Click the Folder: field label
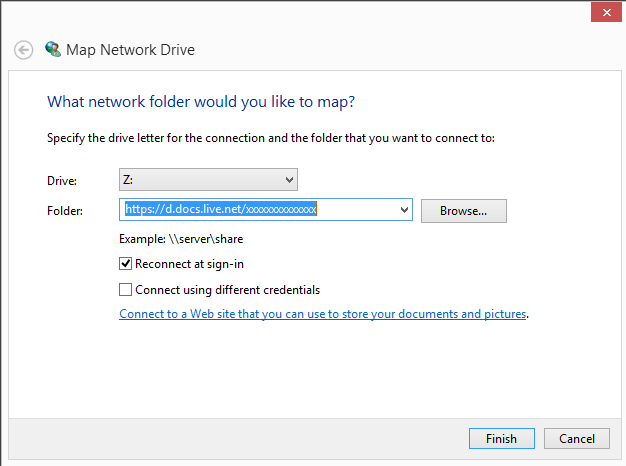Image resolution: width=626 pixels, height=466 pixels. pos(65,210)
